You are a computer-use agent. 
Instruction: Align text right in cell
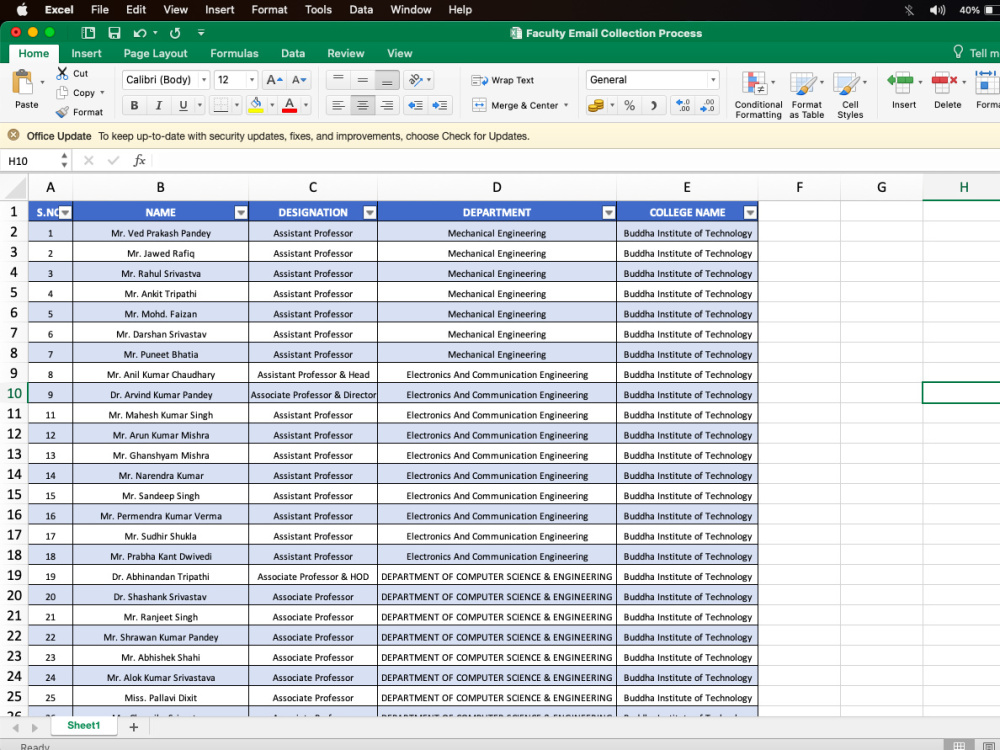tap(386, 105)
